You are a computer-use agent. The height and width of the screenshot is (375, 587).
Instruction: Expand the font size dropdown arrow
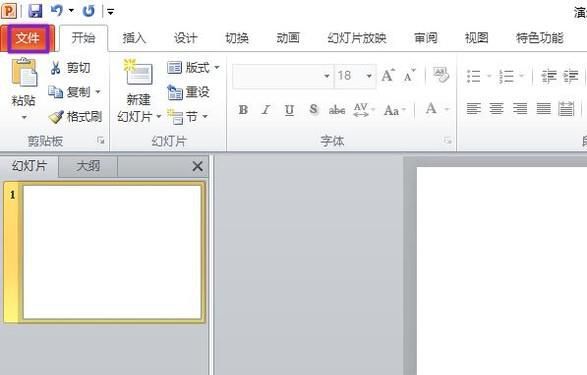(x=369, y=76)
